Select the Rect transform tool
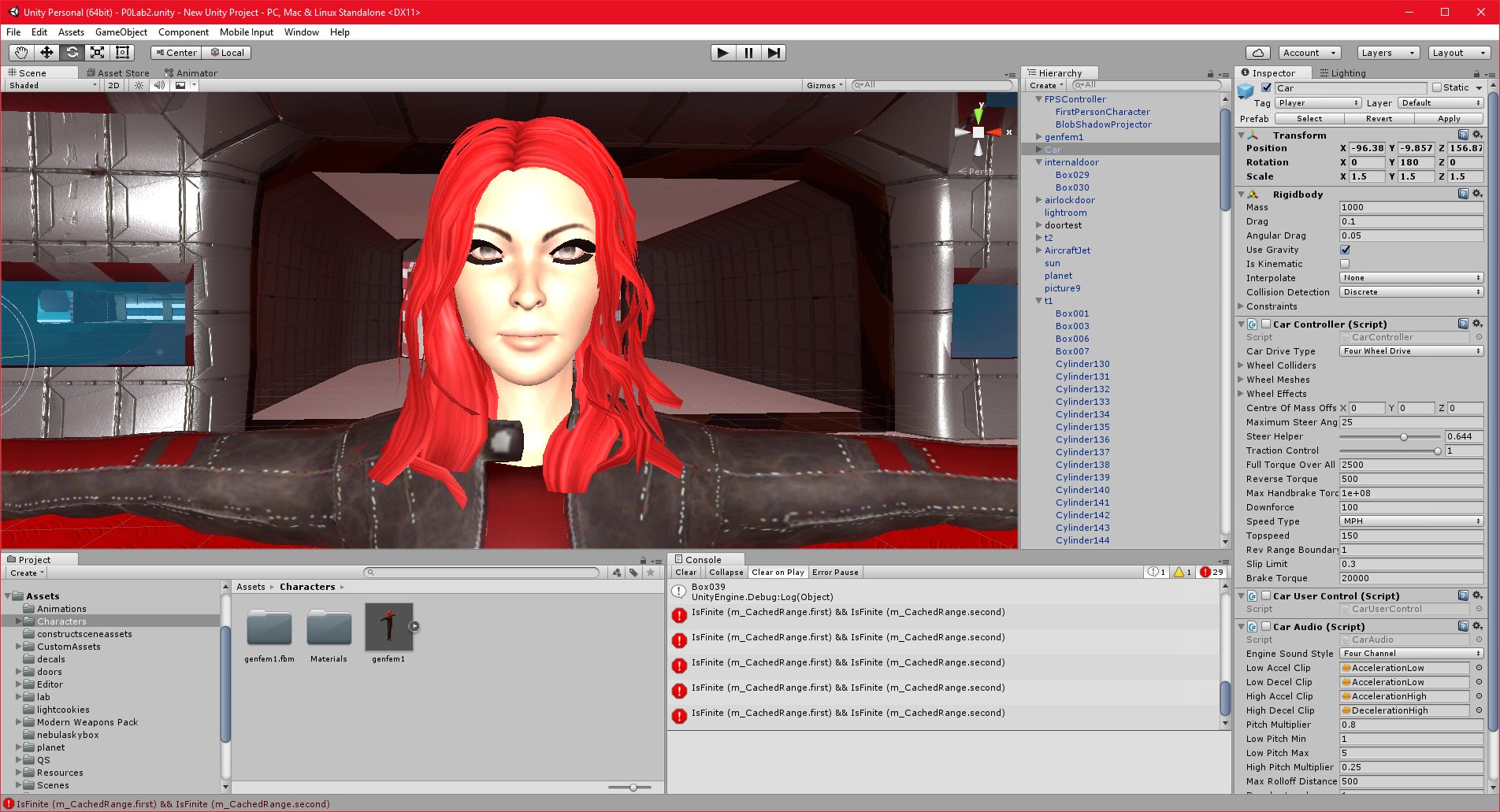1500x812 pixels. [122, 53]
